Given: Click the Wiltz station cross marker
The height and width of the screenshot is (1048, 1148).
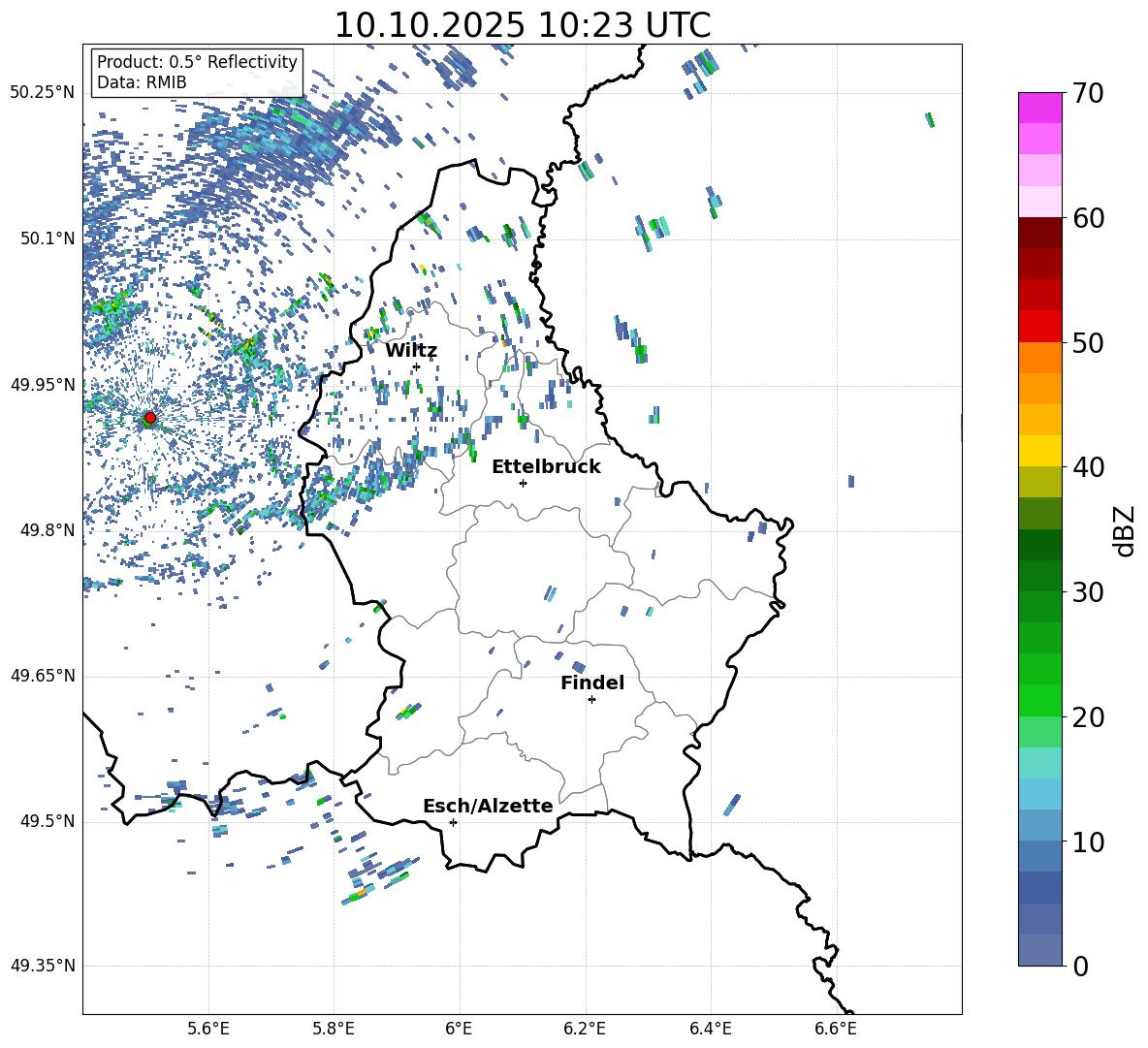Looking at the screenshot, I should click(x=416, y=366).
